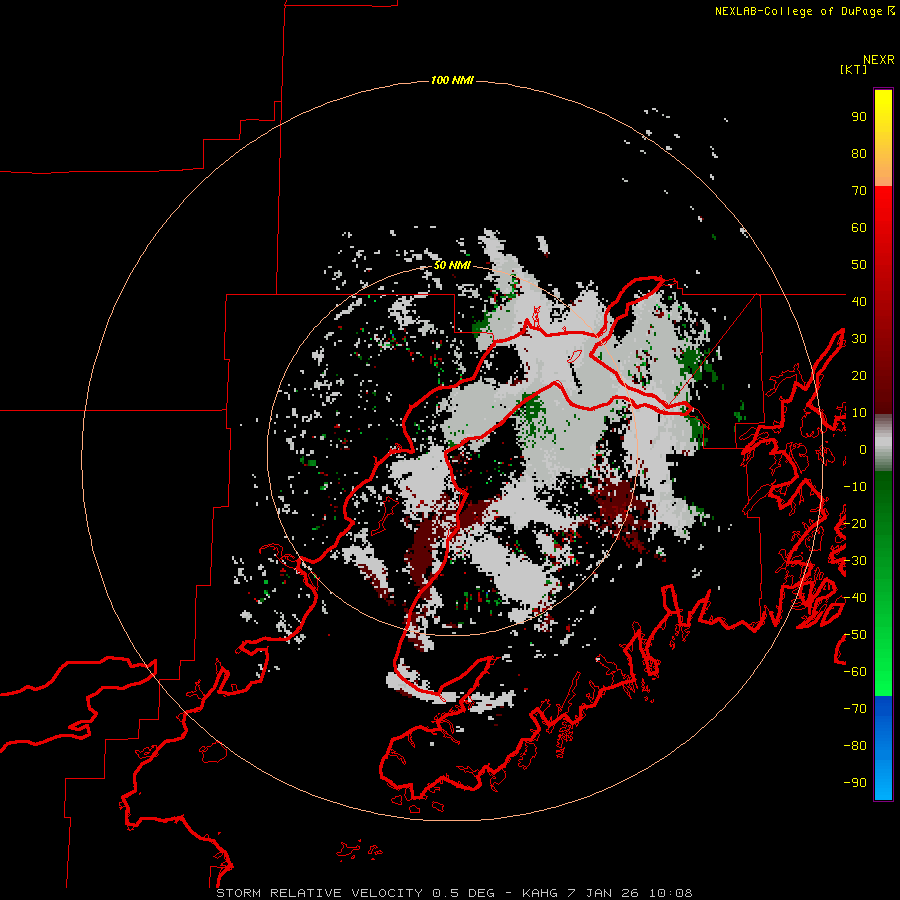Image resolution: width=900 pixels, height=900 pixels.
Task: Select the 90 value on velocity scale
Action: [859, 117]
